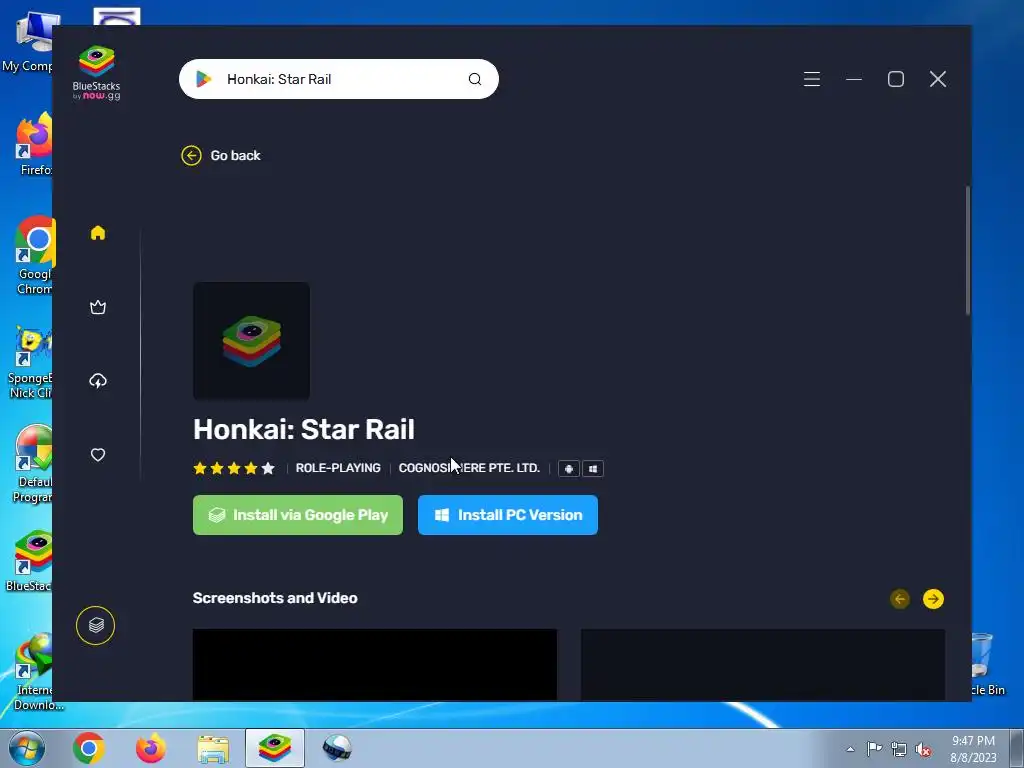Open the Home sidebar tab
Viewport: 1024px width, 768px height.
coord(98,232)
